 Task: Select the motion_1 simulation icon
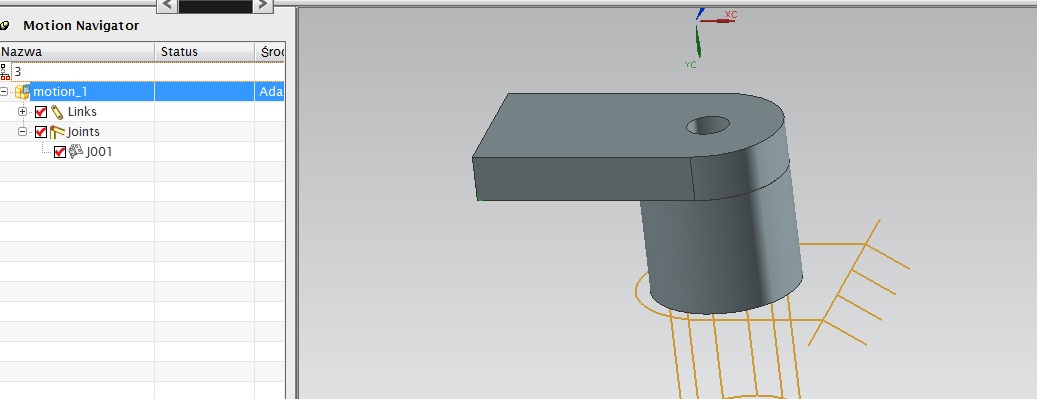[x=22, y=92]
